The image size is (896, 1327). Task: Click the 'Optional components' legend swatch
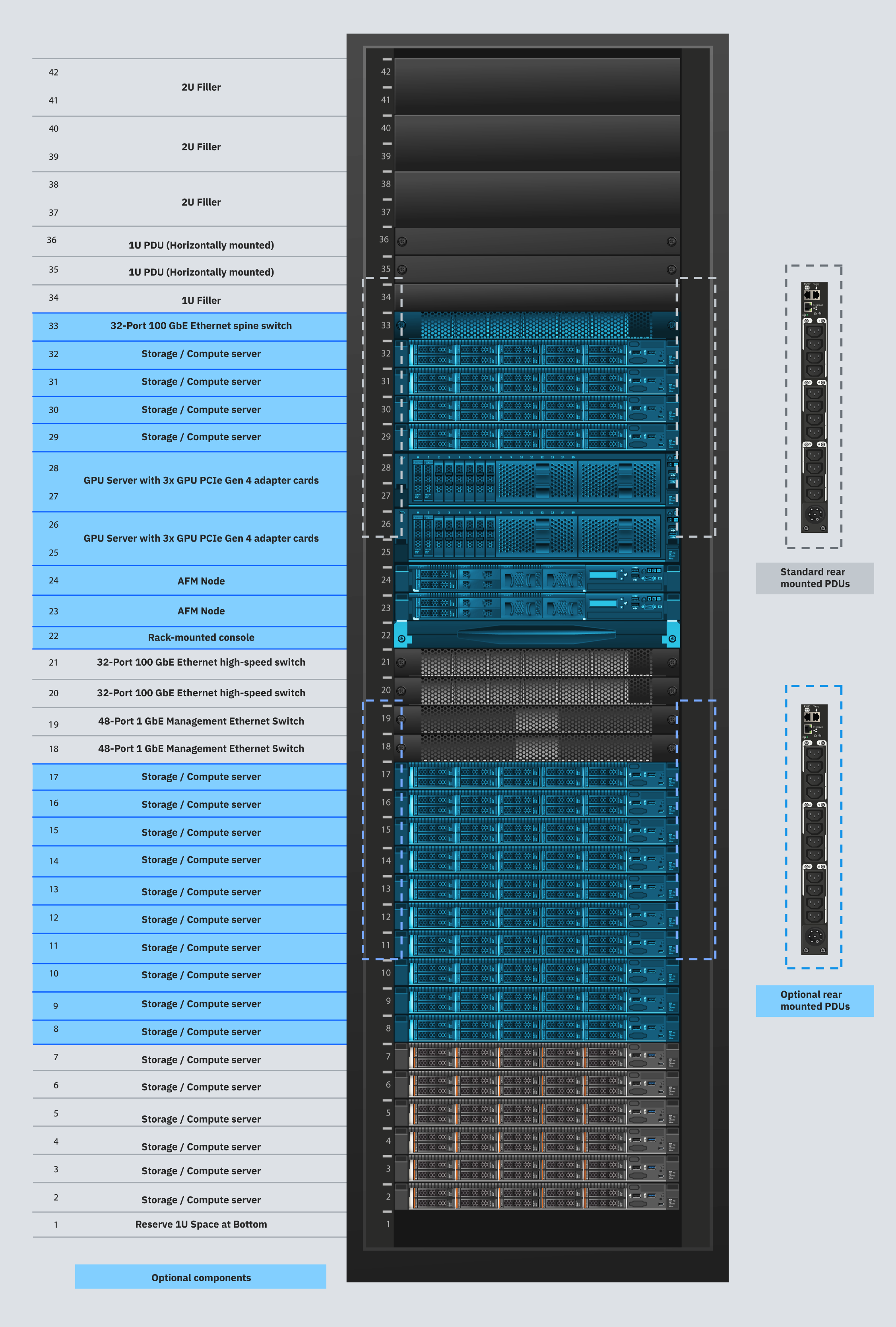point(200,1276)
